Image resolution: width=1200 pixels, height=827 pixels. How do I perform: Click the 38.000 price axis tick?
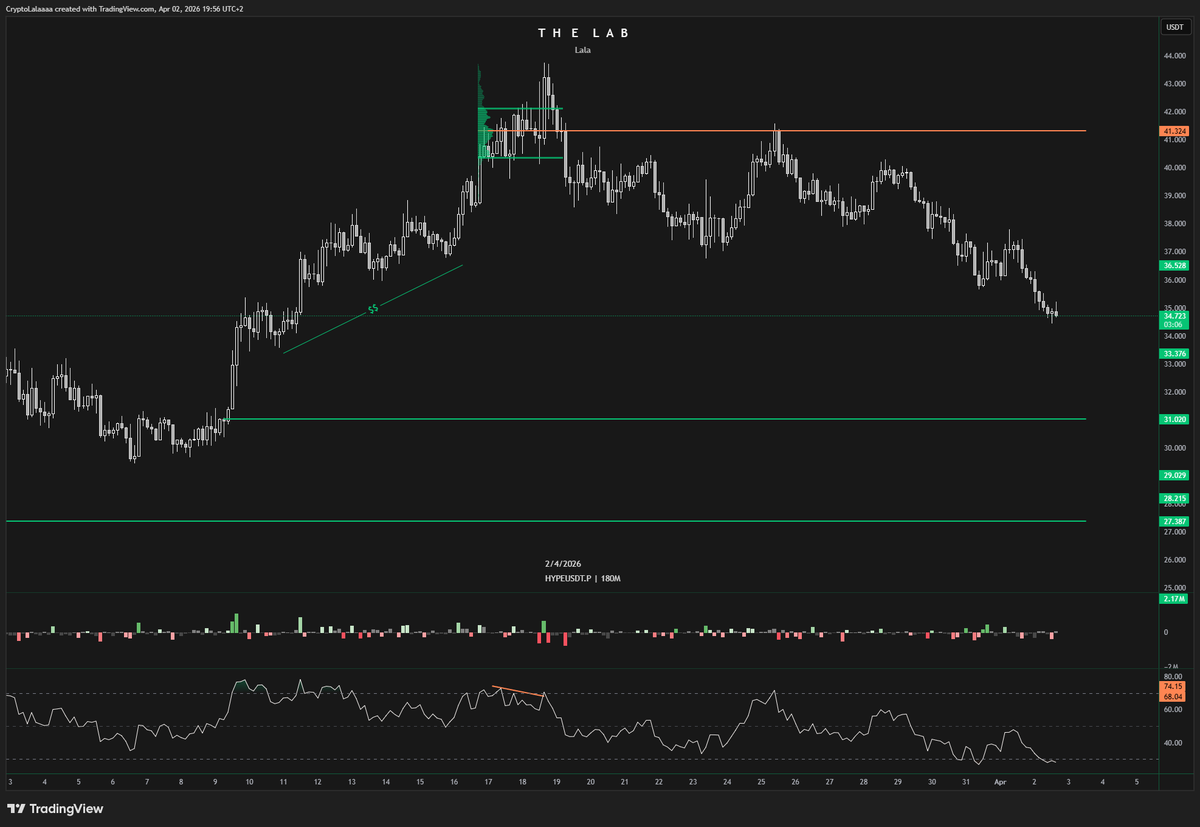pos(1174,224)
